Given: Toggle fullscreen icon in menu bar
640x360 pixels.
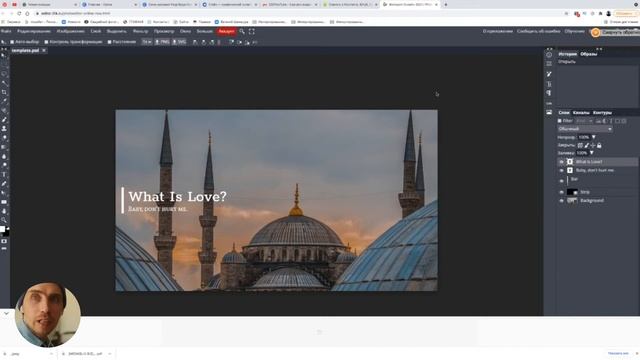Looking at the screenshot, I should [x=251, y=31].
